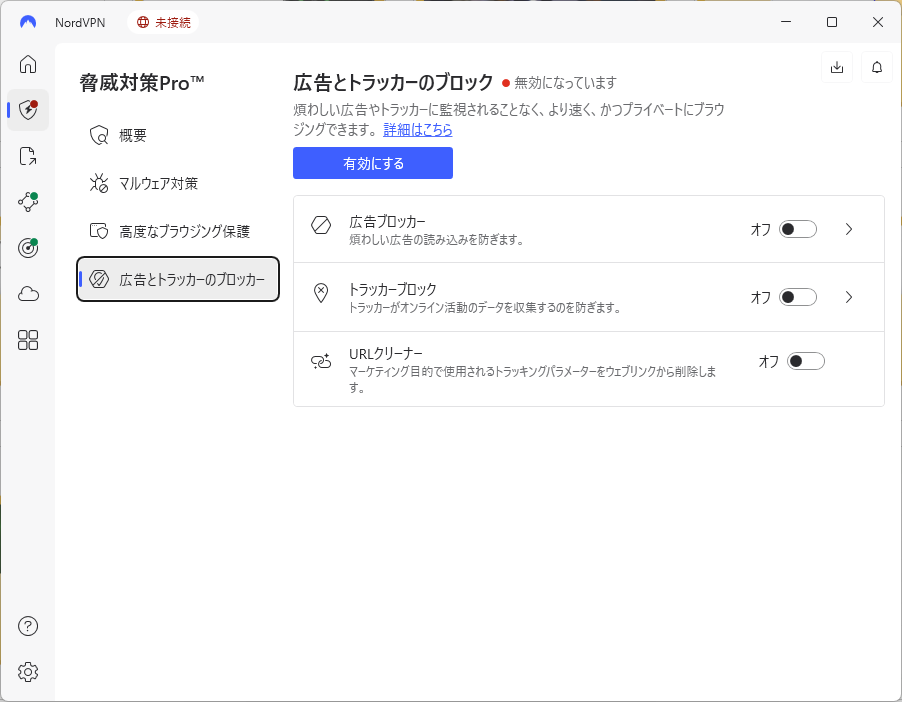Open the cloud storage sidebar icon

[x=28, y=294]
